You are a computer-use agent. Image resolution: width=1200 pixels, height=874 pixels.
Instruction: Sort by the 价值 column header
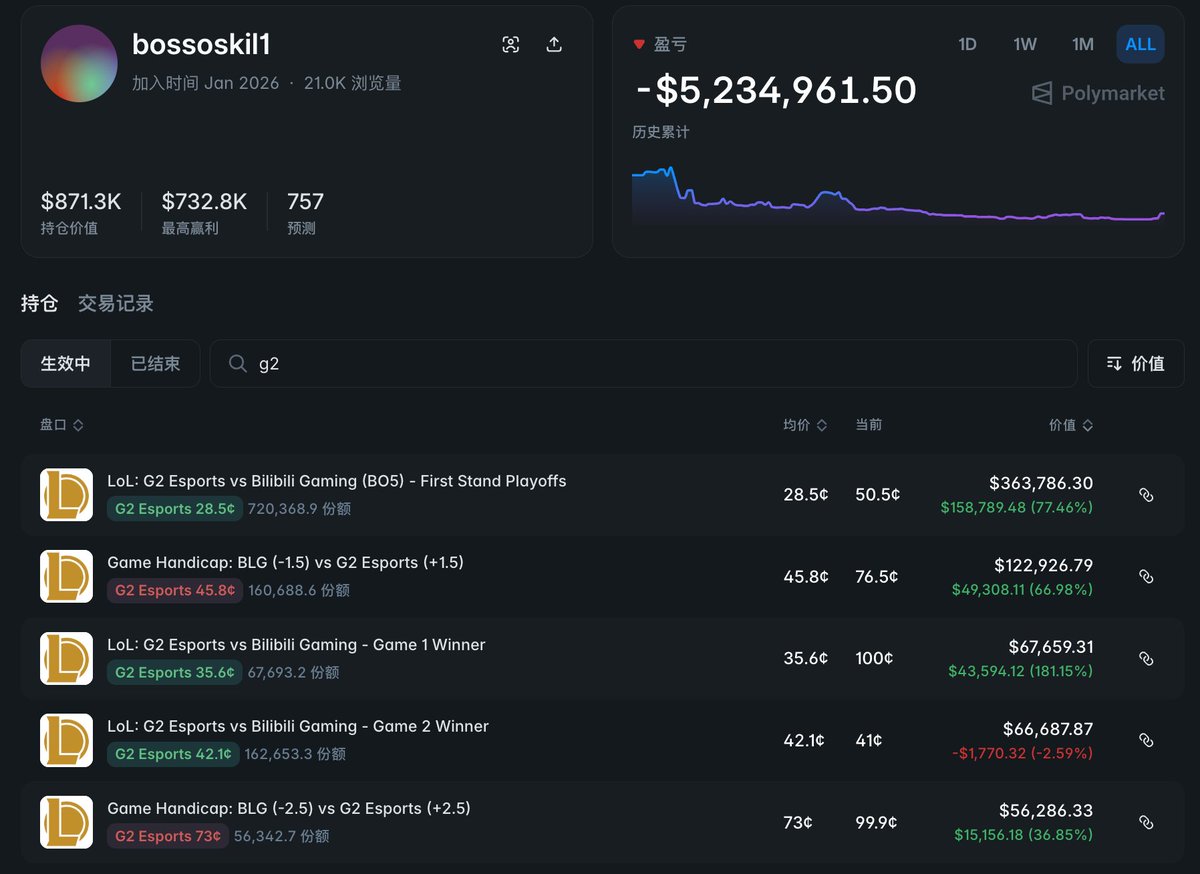(x=1071, y=425)
